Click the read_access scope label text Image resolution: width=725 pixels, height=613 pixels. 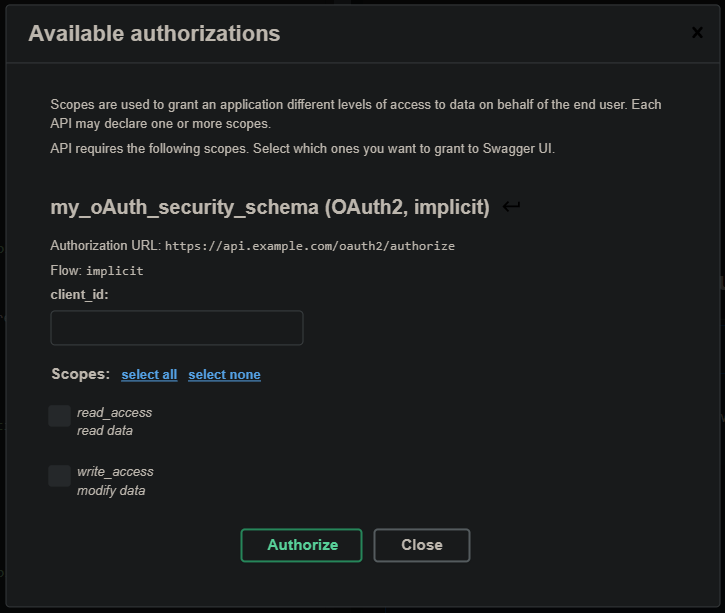coord(114,412)
